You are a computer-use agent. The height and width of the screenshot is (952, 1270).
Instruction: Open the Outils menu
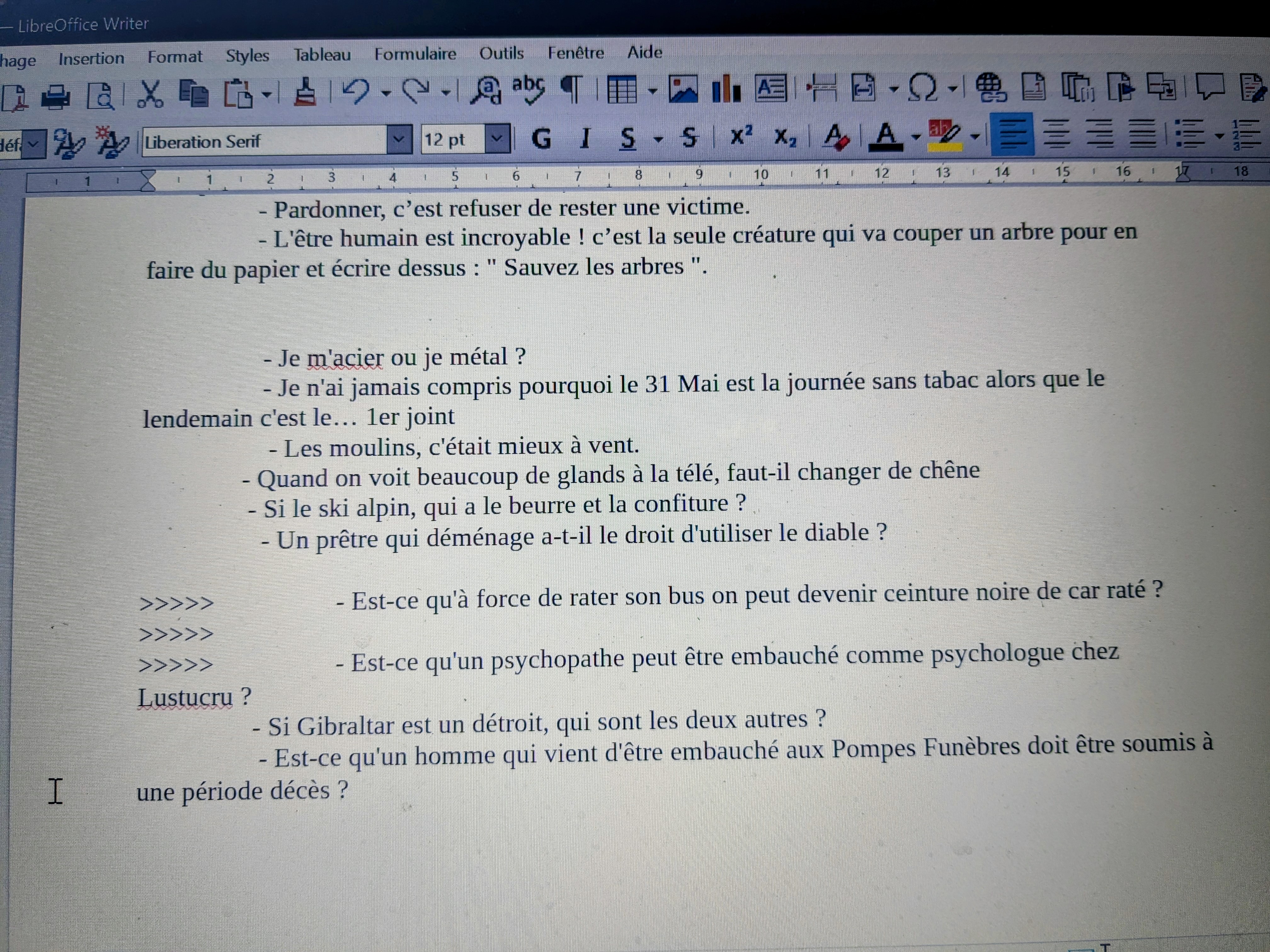pos(501,54)
